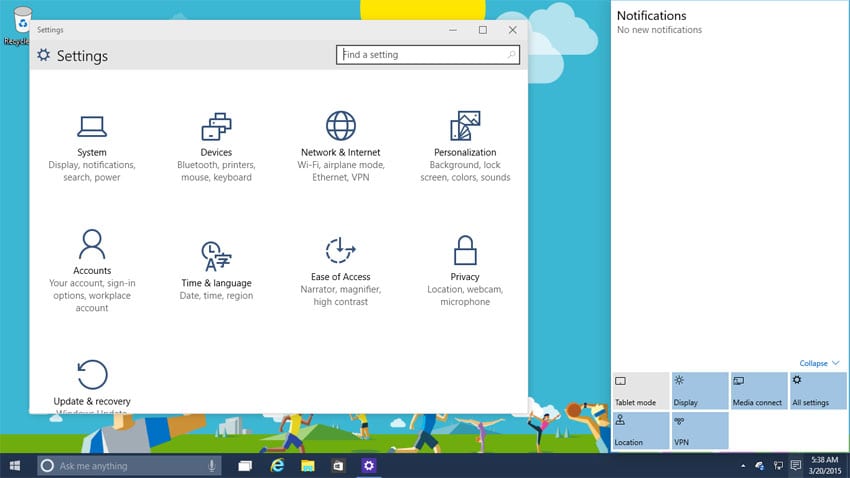Viewport: 850px width, 478px height.
Task: Open the System settings category
Action: pyautogui.click(x=92, y=127)
